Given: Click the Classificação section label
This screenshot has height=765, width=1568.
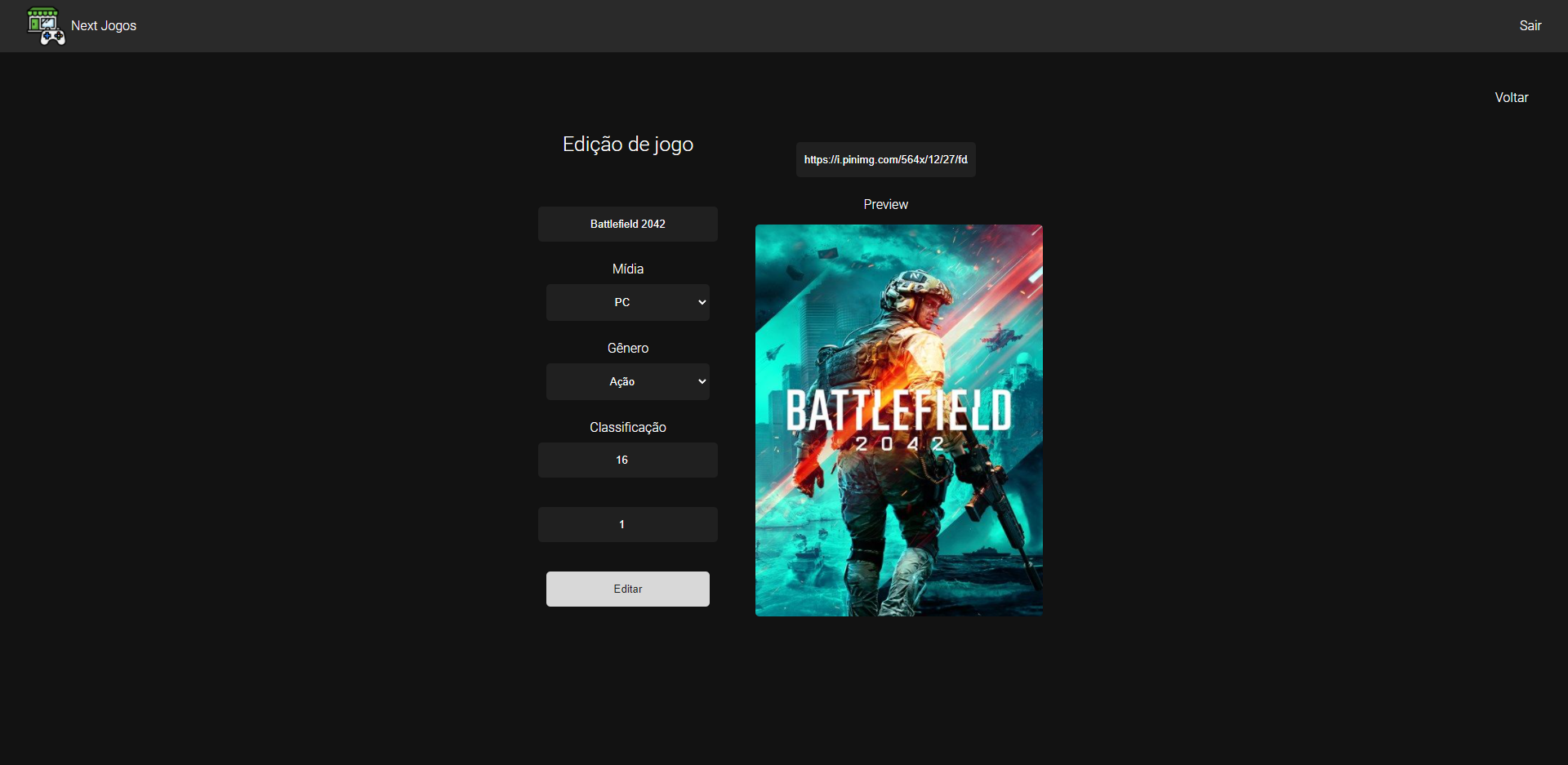Looking at the screenshot, I should 627,427.
